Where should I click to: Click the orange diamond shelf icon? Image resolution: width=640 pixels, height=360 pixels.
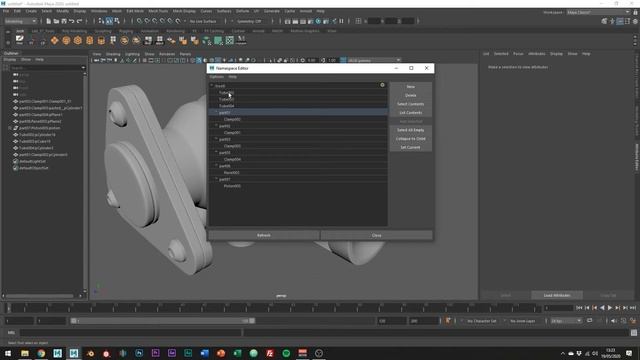[x=54, y=40]
